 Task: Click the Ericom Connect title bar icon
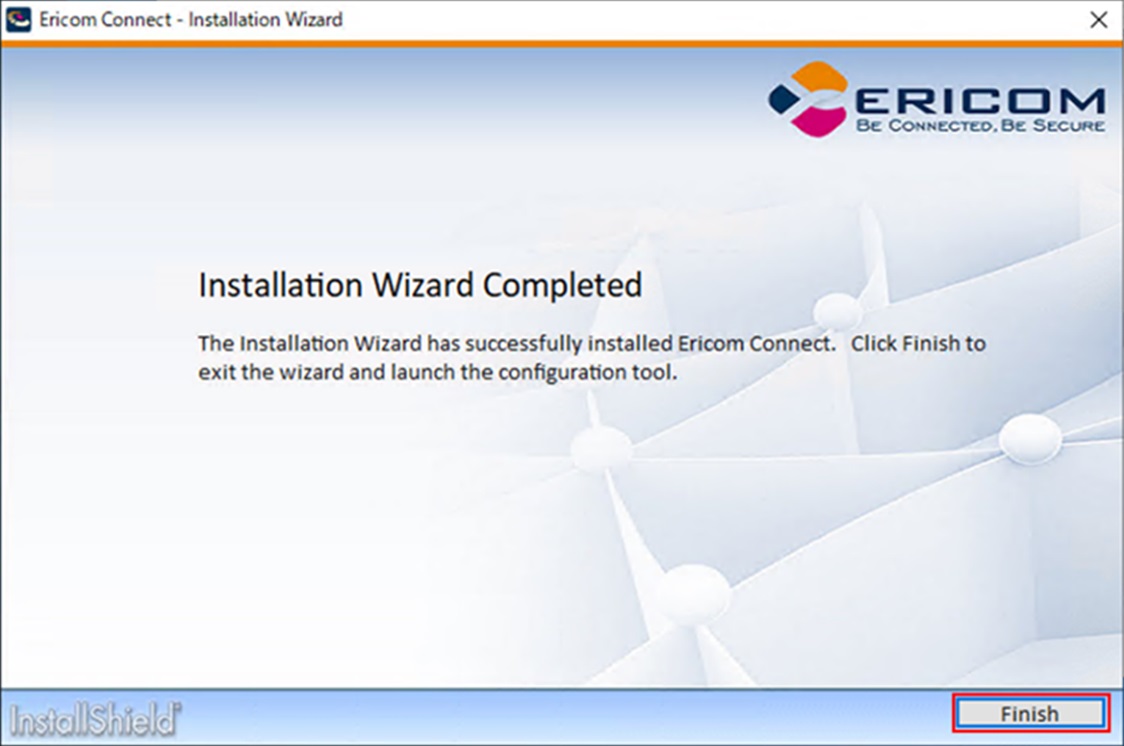(x=18, y=19)
